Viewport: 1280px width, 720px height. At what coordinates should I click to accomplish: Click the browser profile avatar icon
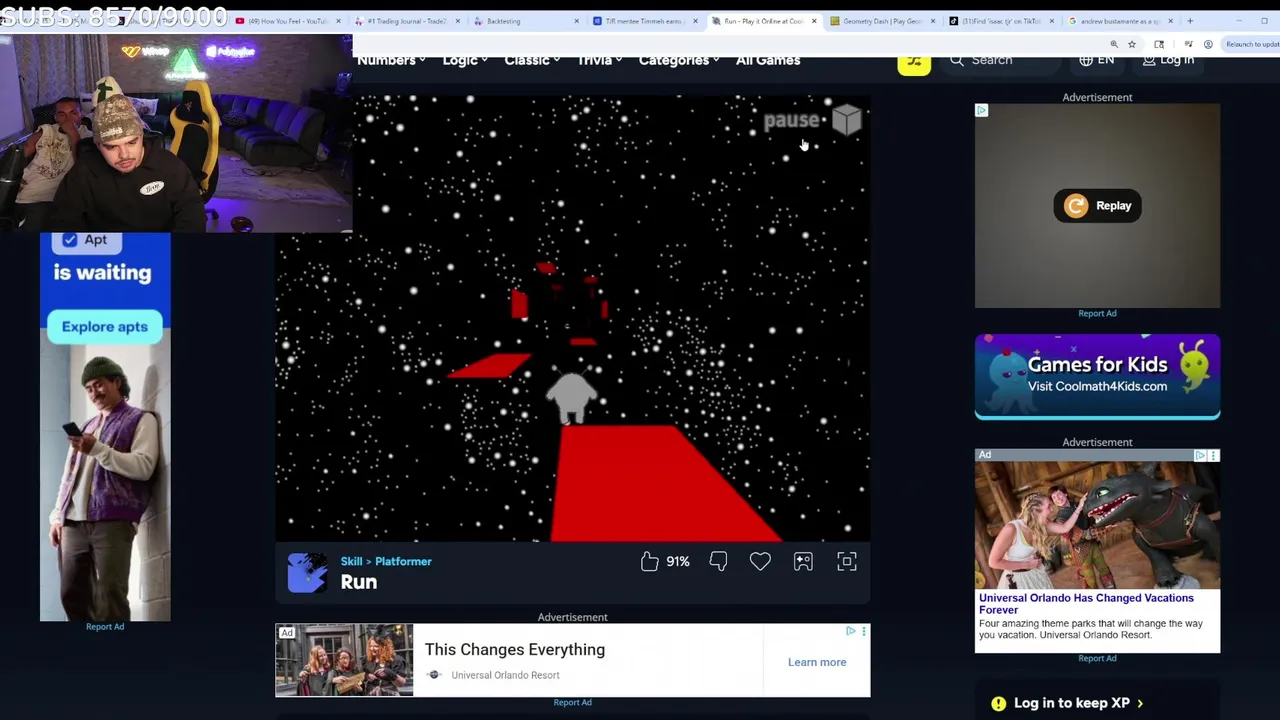(x=1208, y=44)
